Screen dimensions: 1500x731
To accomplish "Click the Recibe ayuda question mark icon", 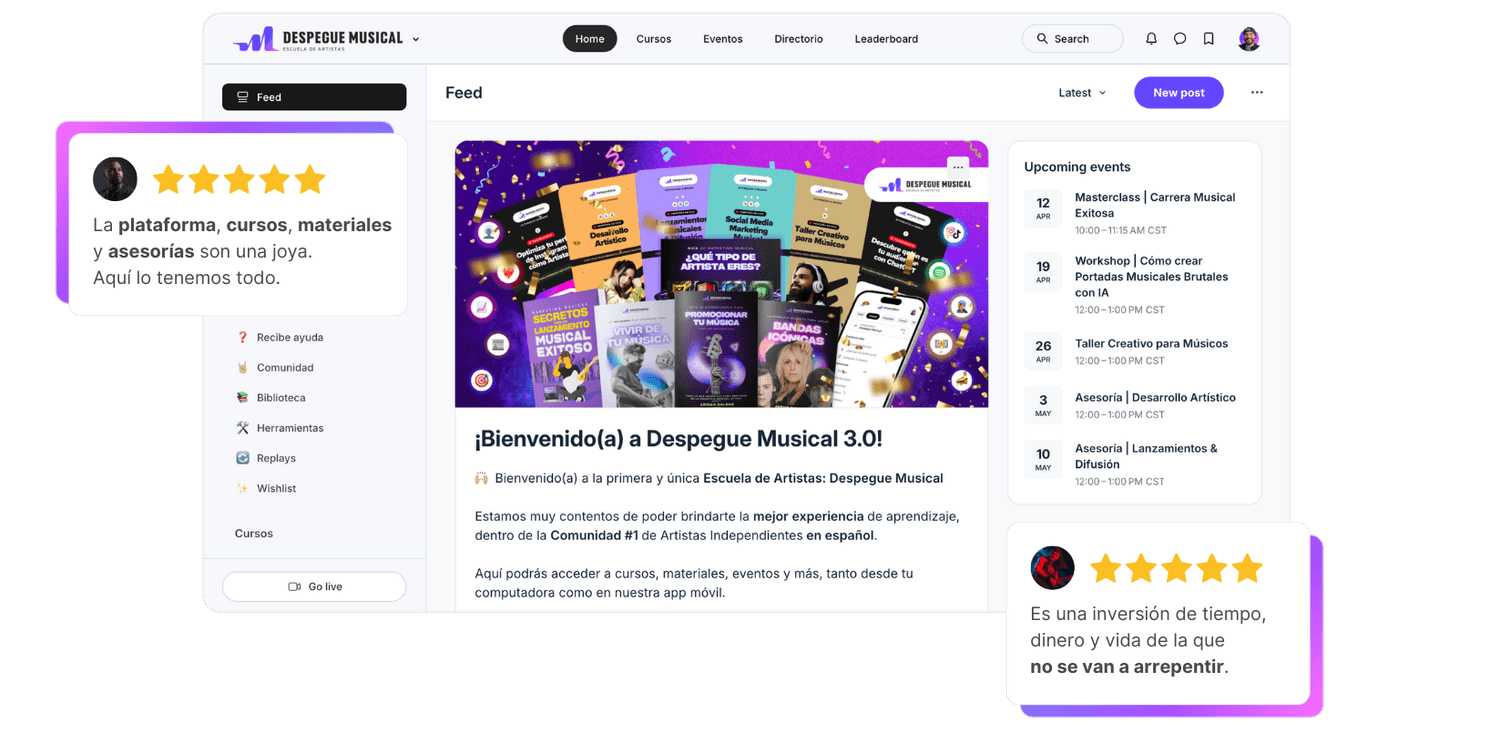I will coord(242,337).
